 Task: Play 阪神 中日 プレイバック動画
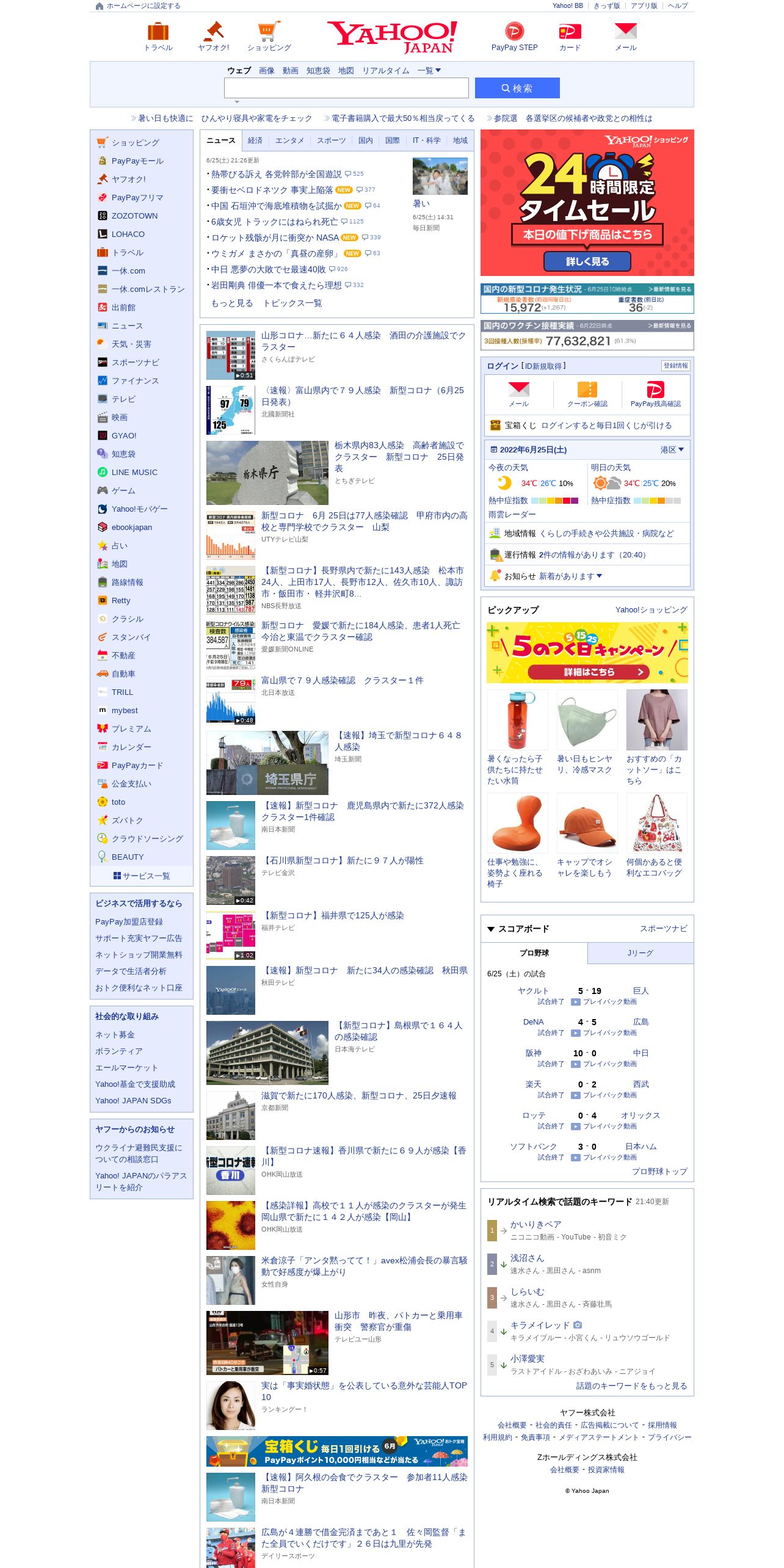pyautogui.click(x=604, y=1064)
